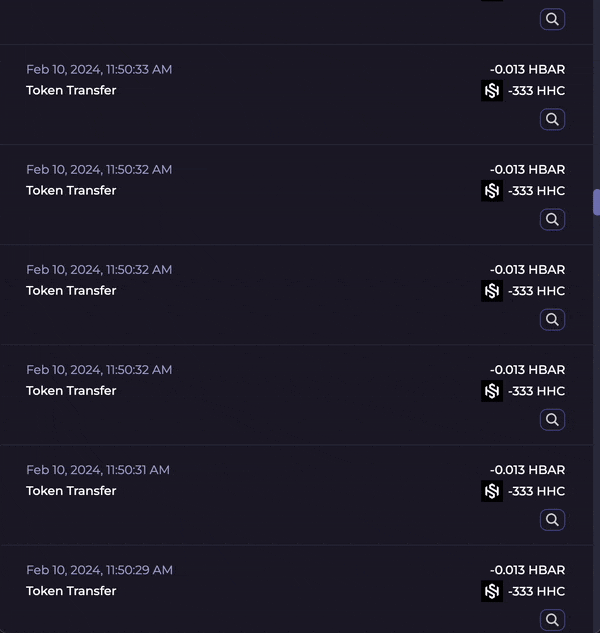The image size is (600, 633).
Task: Open magnifier for the earliest 11:50:32 AM transfer
Action: 552,420
